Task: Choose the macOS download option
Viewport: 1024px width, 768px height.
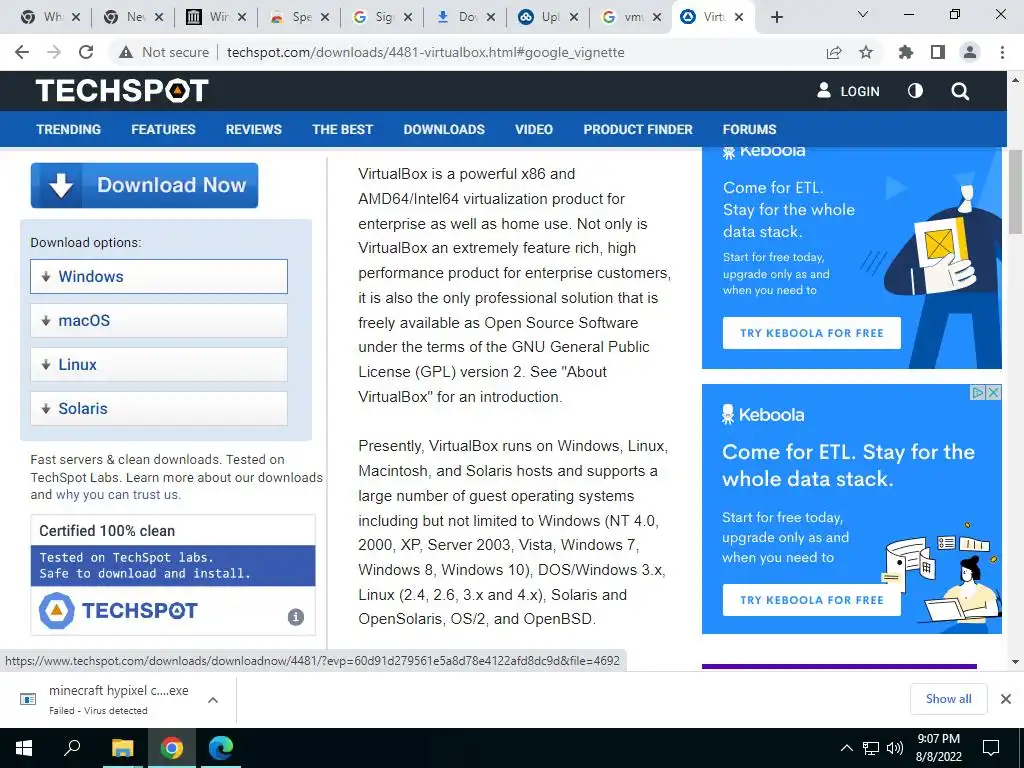Action: [159, 321]
